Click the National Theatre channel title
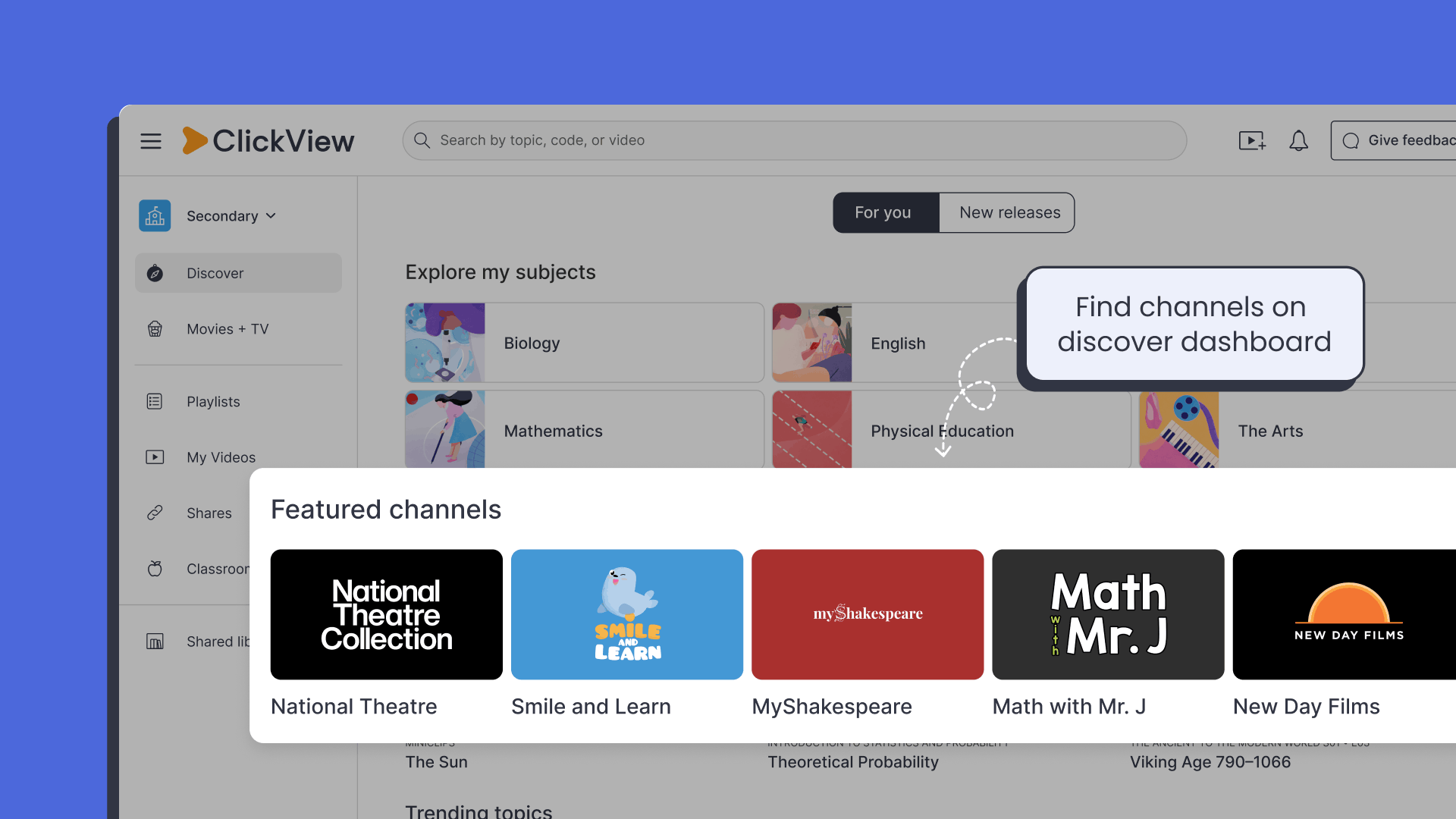 [x=354, y=707]
